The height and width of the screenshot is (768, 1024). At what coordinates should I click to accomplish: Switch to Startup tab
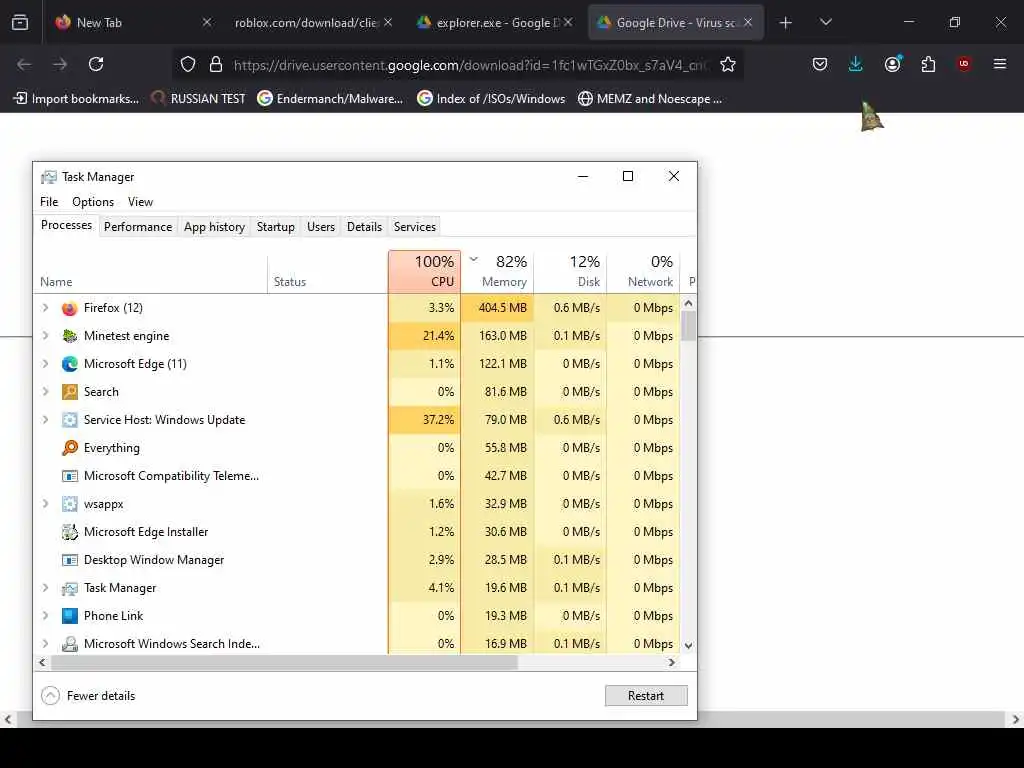coord(276,227)
